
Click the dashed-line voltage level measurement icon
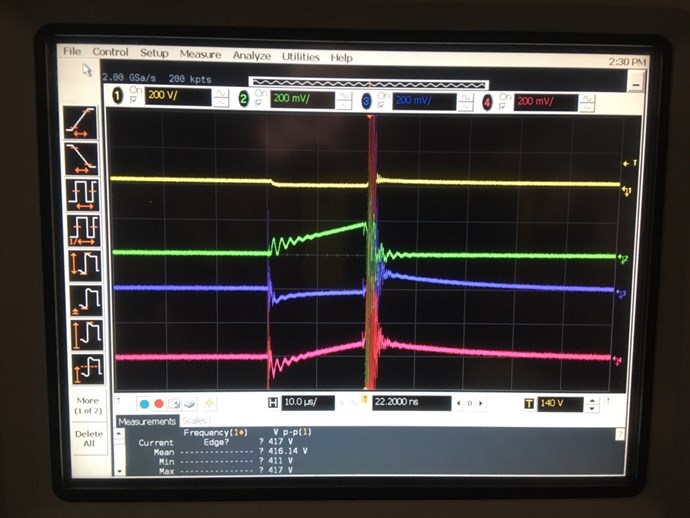88,369
